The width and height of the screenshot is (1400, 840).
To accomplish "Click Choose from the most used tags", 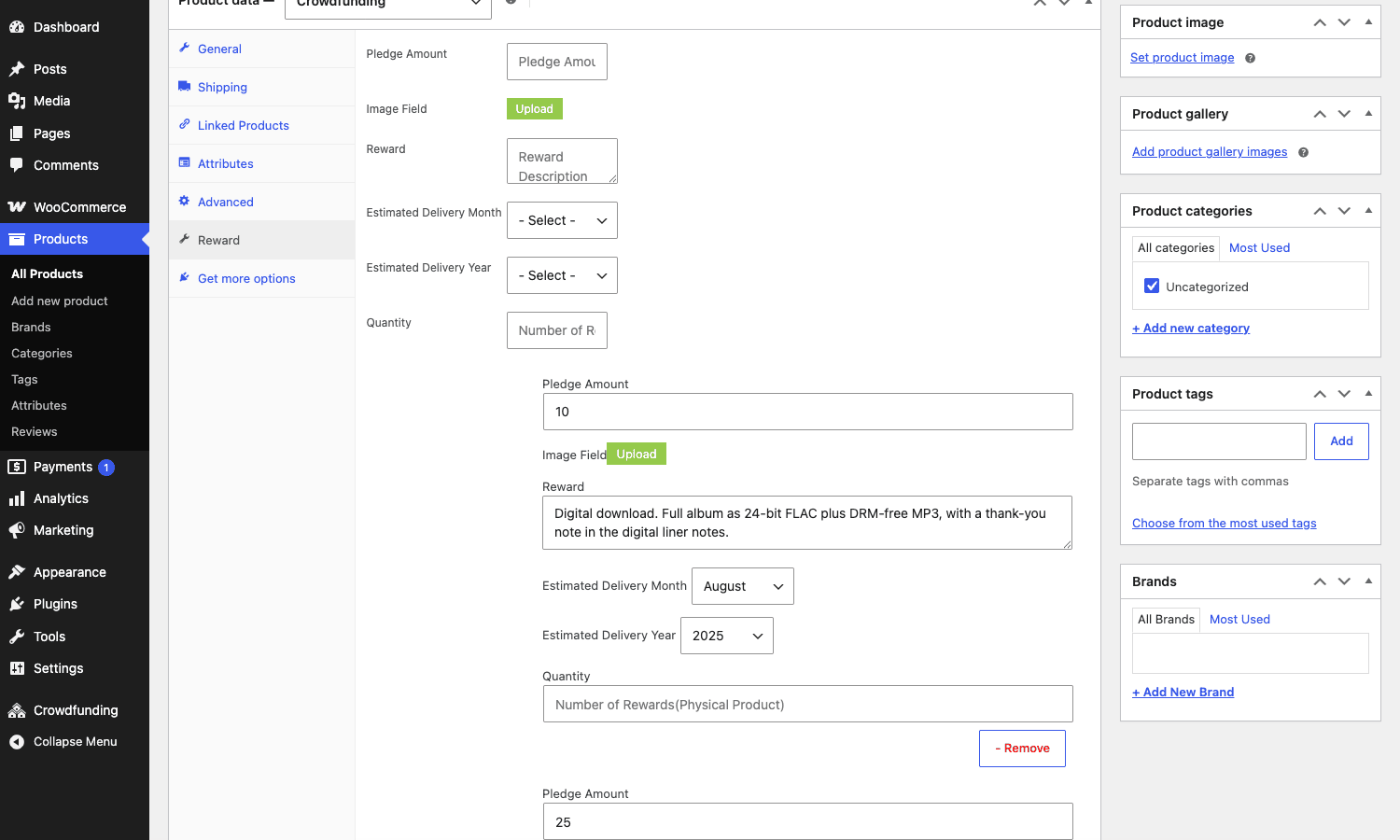I will pyautogui.click(x=1225, y=524).
